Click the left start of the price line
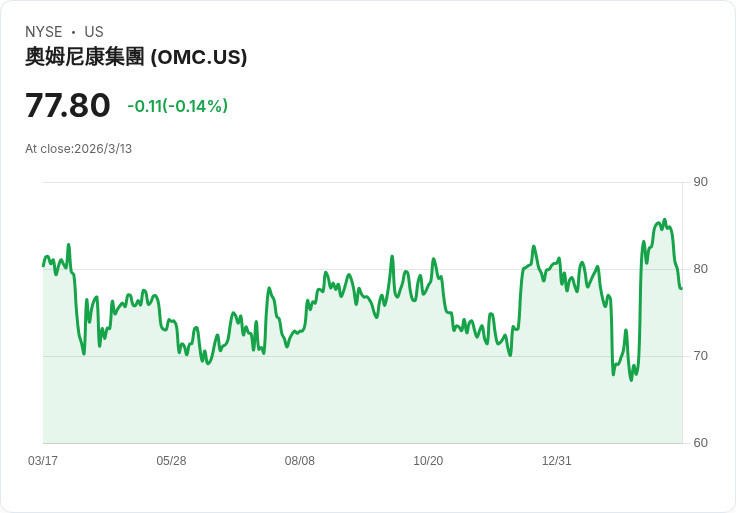The width and height of the screenshot is (736, 513). coord(43,265)
